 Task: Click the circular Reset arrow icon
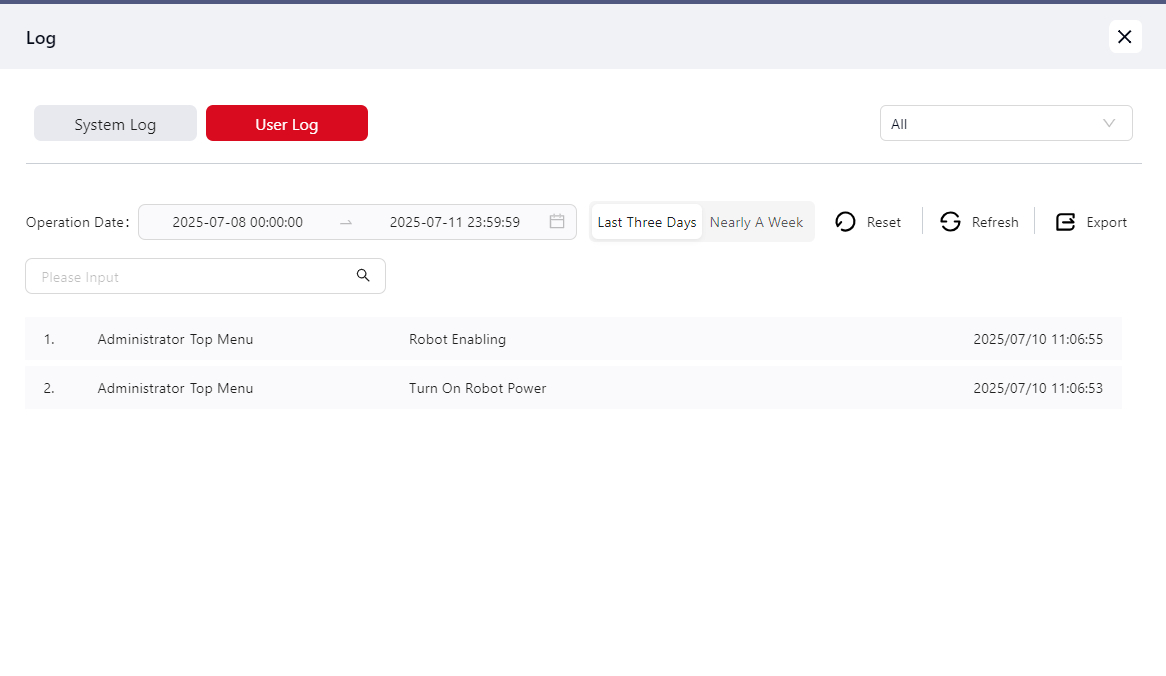pos(845,222)
